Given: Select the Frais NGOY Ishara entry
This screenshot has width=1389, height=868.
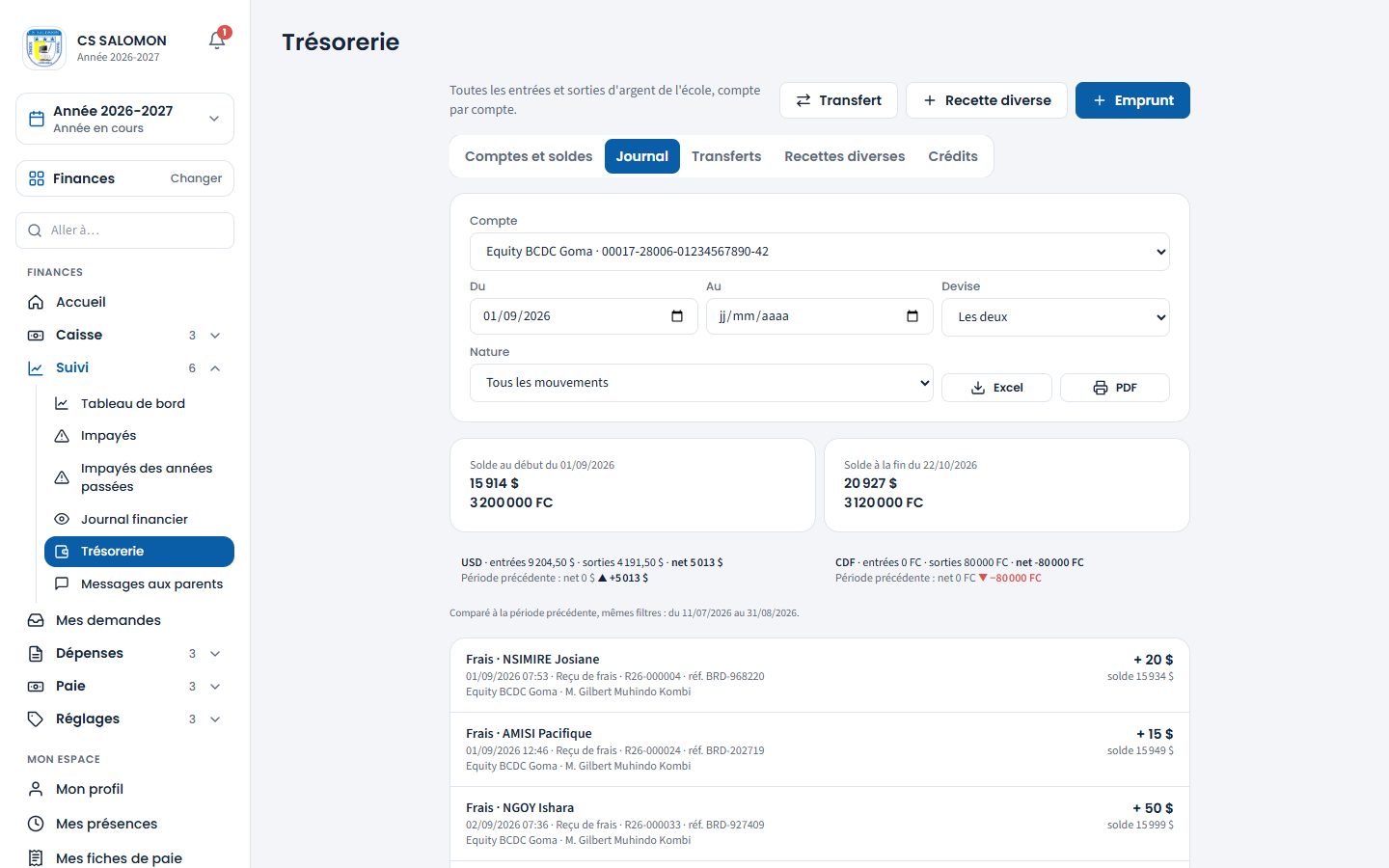Looking at the screenshot, I should click(x=820, y=824).
